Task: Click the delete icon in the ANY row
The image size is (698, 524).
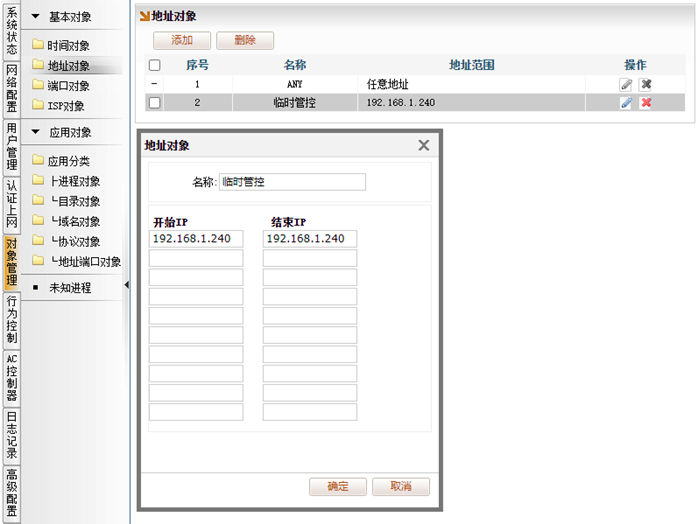Action: [x=645, y=84]
